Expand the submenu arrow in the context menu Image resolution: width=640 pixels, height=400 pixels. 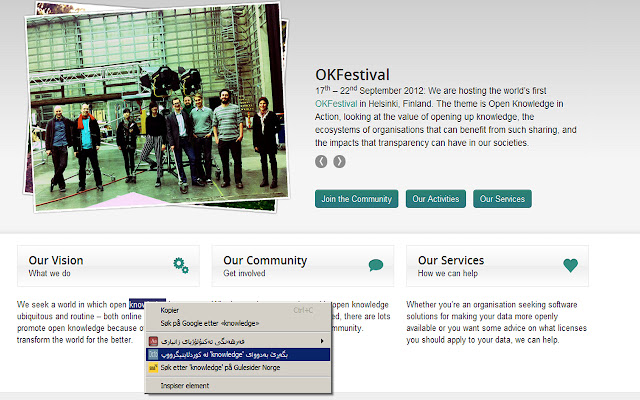point(322,341)
